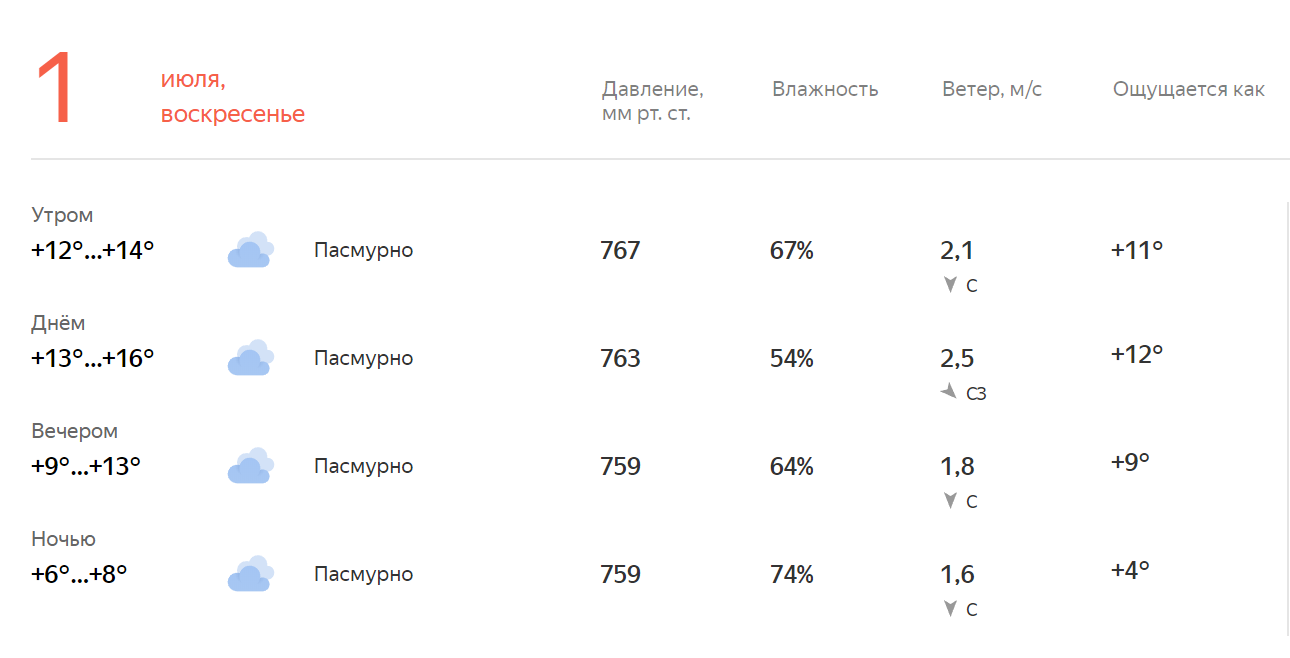
Task: Click the vertical scrollbar on the right edge
Action: [1288, 419]
